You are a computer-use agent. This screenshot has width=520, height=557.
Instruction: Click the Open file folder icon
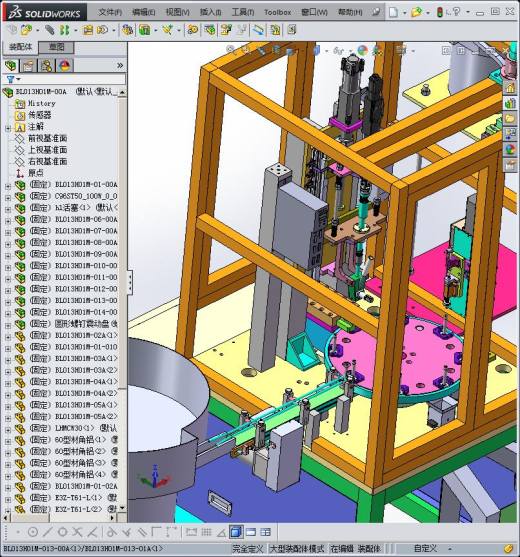click(x=416, y=12)
